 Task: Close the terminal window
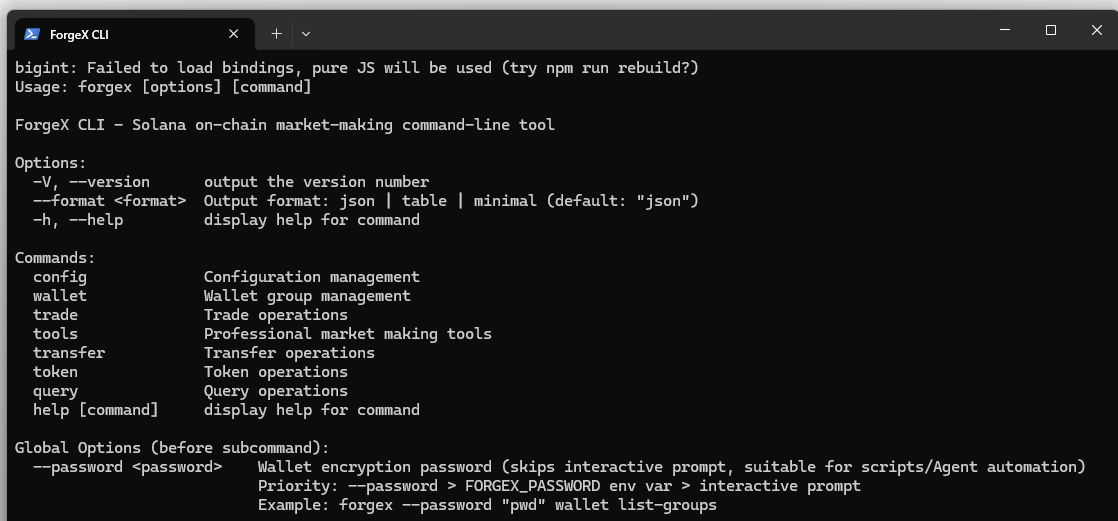[x=1096, y=30]
